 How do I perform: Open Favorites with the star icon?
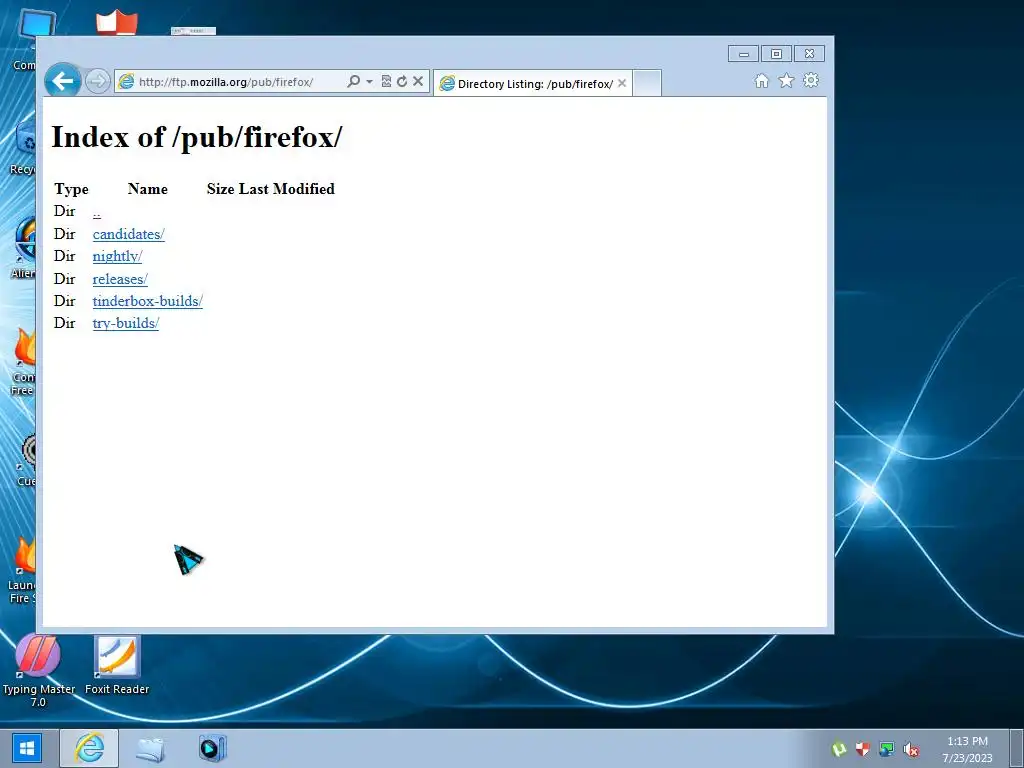click(x=786, y=80)
